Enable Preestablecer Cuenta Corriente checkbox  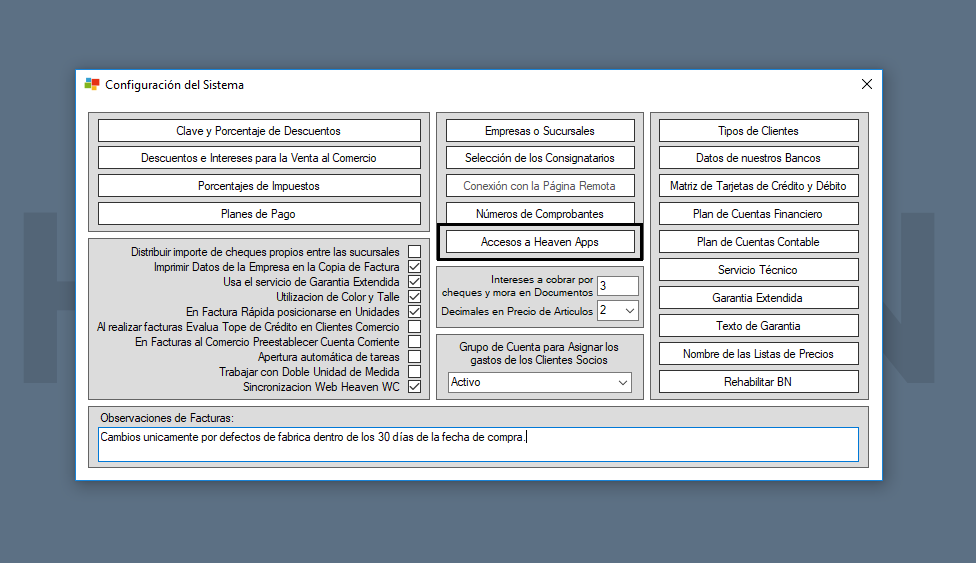pos(415,341)
